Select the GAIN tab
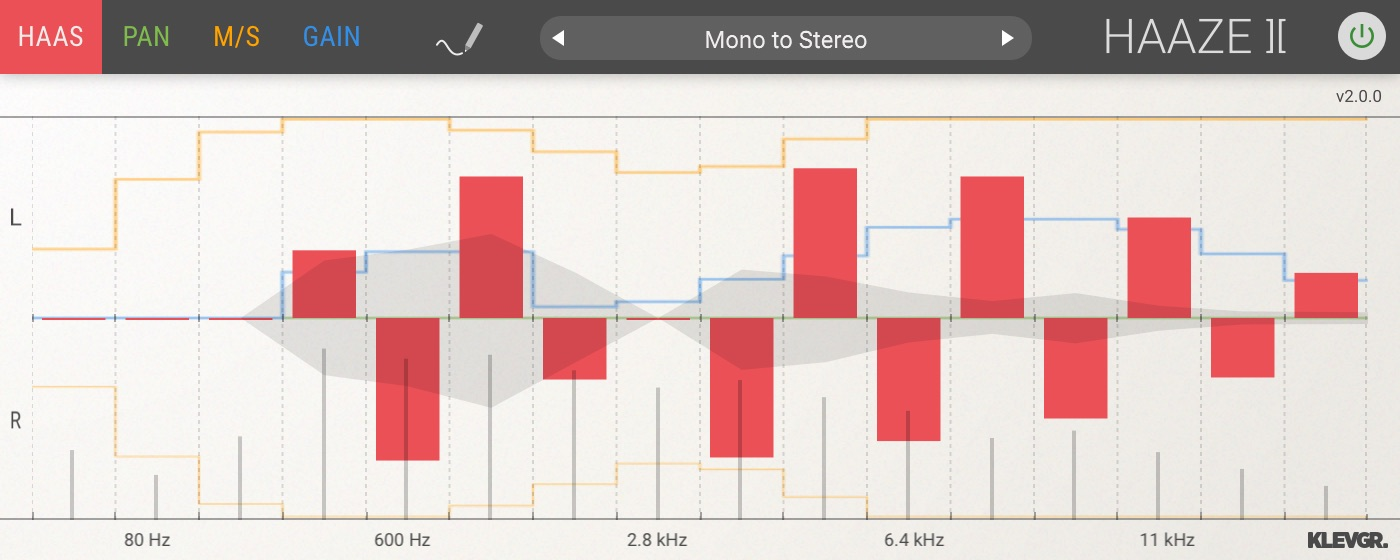This screenshot has width=1400, height=560. click(x=331, y=37)
